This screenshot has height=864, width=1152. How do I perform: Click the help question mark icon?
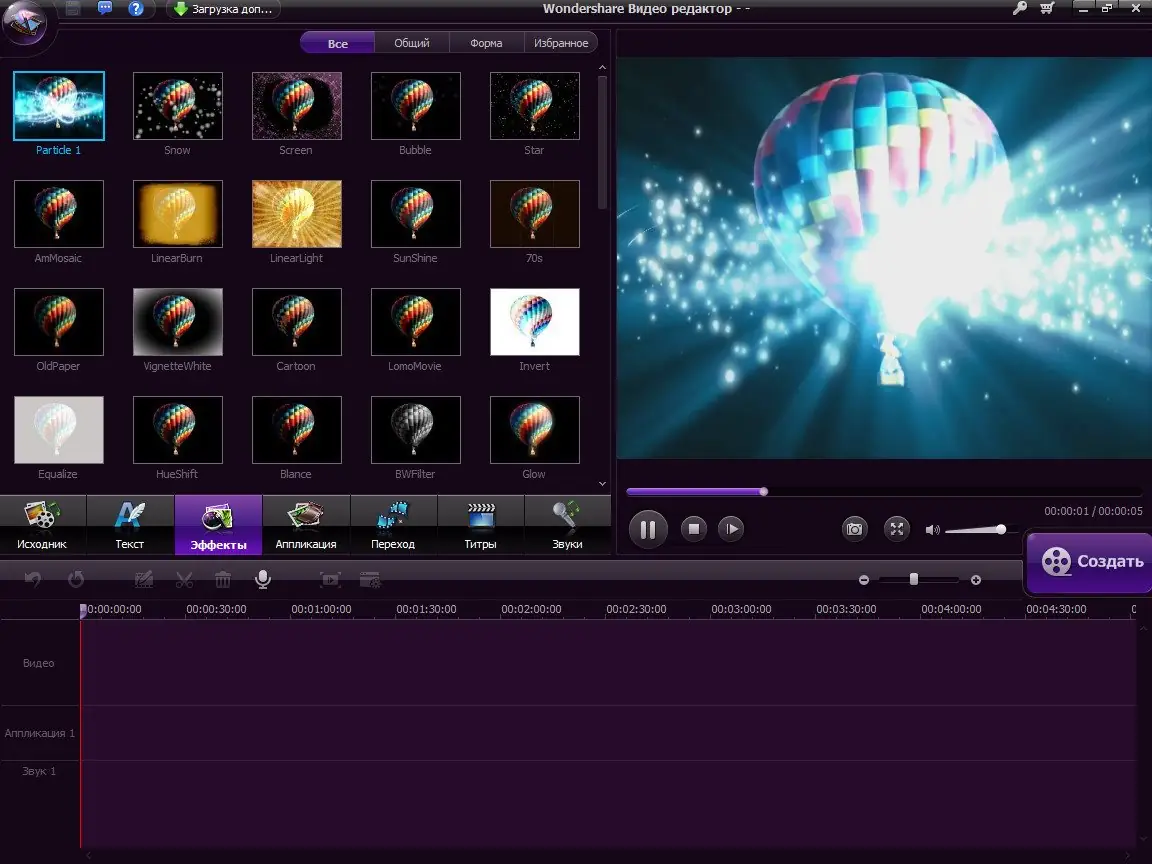coord(137,8)
